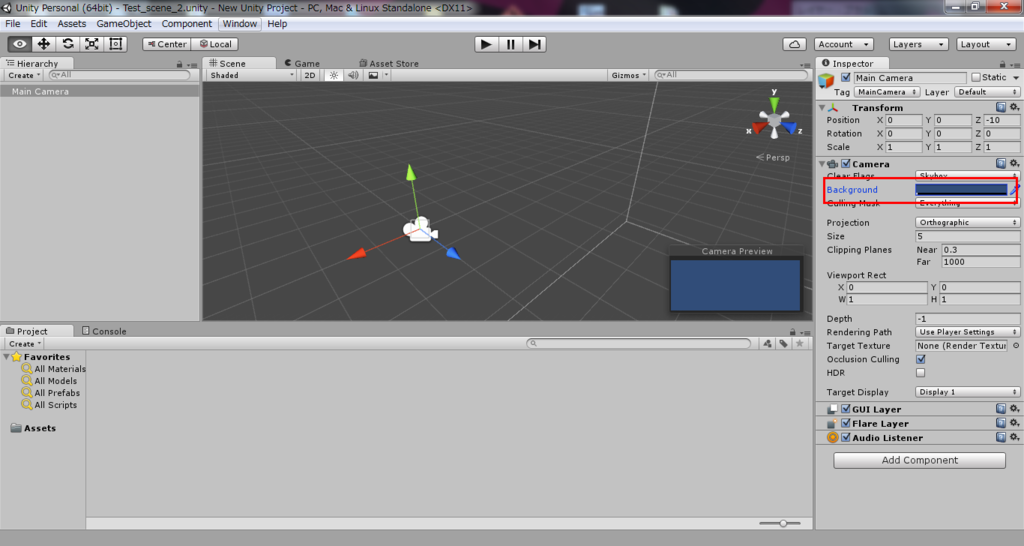Switch to the Asset Store tab
Screen dimensions: 1024x546
pos(389,63)
